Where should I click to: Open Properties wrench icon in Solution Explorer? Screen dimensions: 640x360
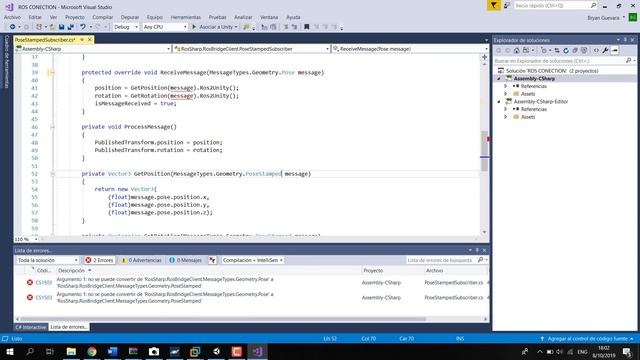click(605, 50)
